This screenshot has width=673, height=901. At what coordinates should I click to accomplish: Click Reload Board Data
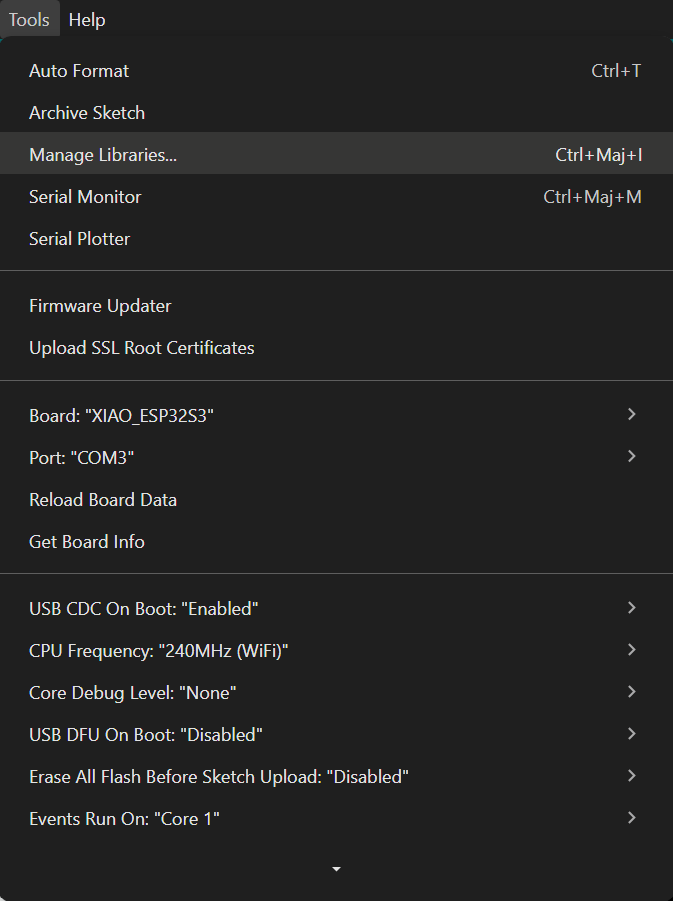point(103,500)
